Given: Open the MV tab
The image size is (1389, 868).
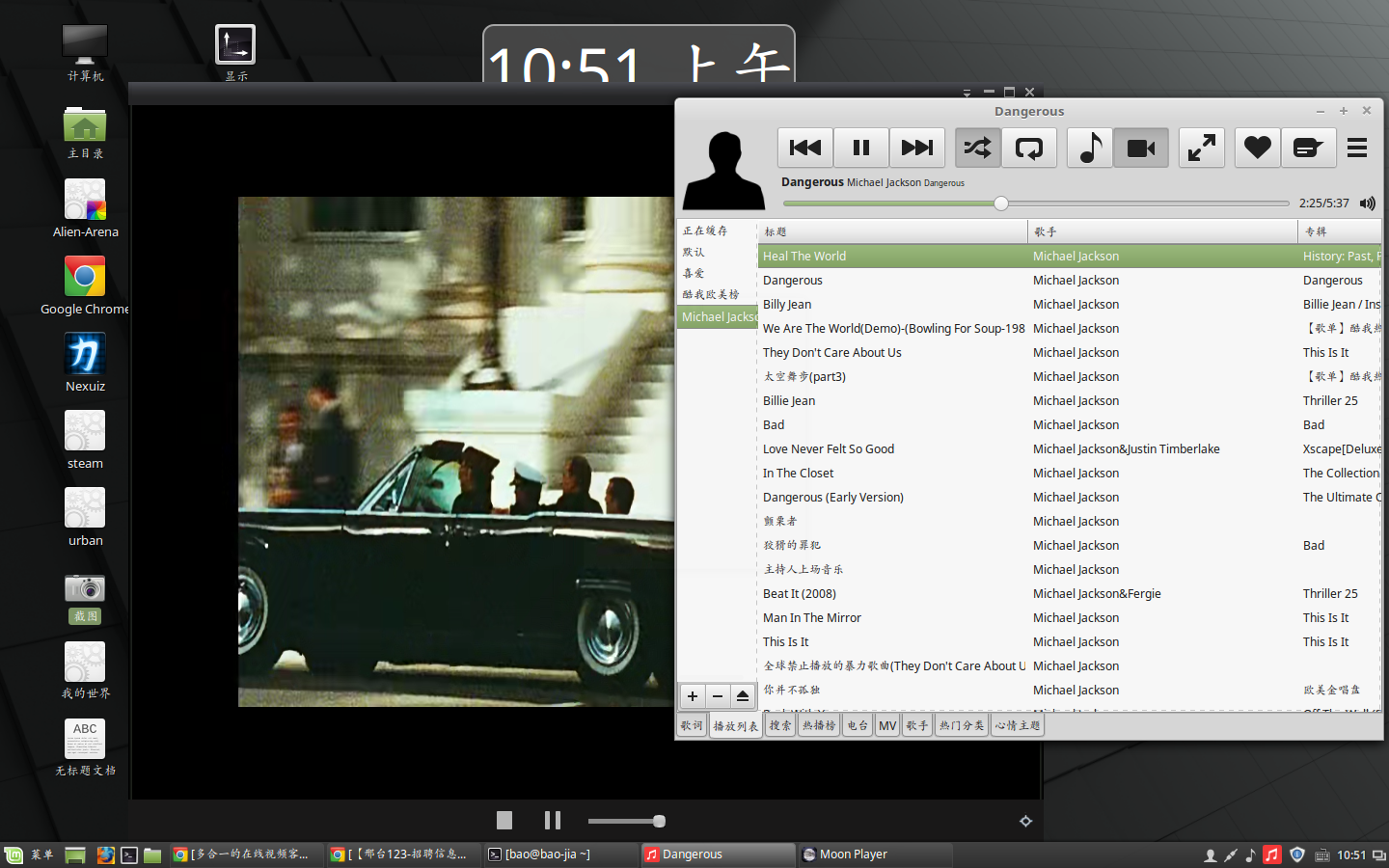Looking at the screenshot, I should [x=887, y=725].
